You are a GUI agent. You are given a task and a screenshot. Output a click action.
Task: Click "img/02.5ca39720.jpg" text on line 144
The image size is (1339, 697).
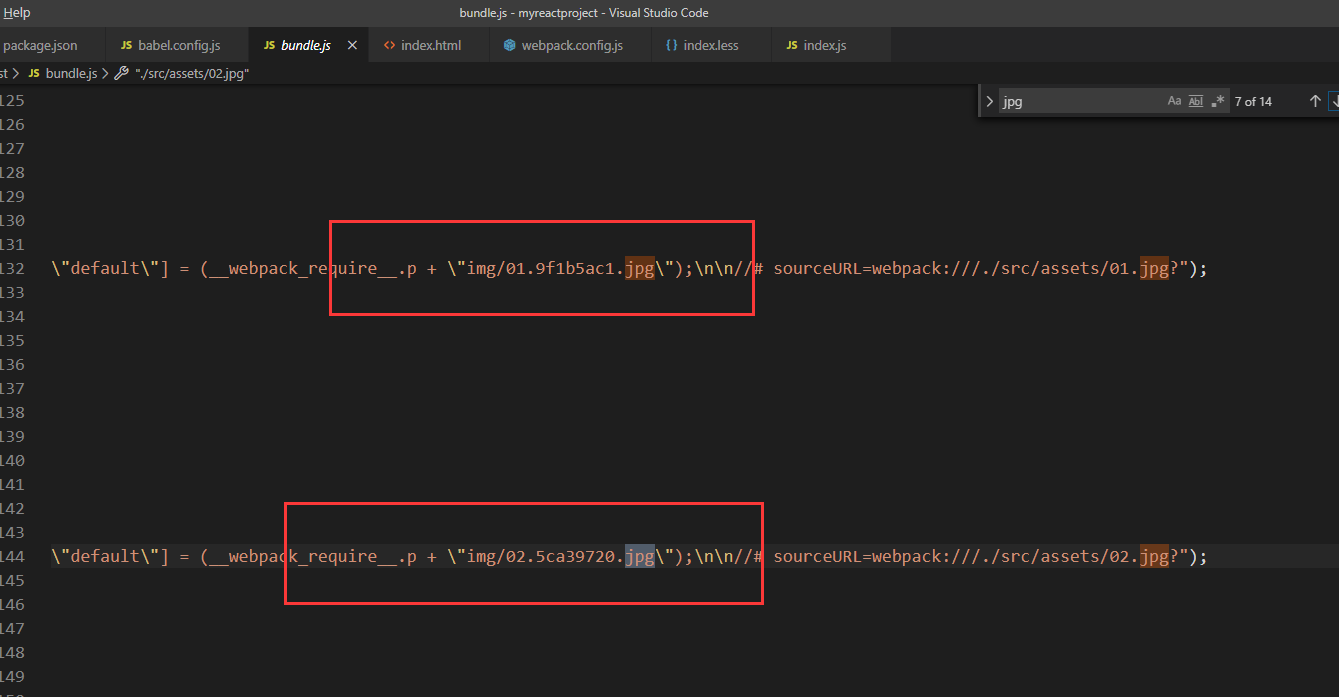[x=560, y=557]
